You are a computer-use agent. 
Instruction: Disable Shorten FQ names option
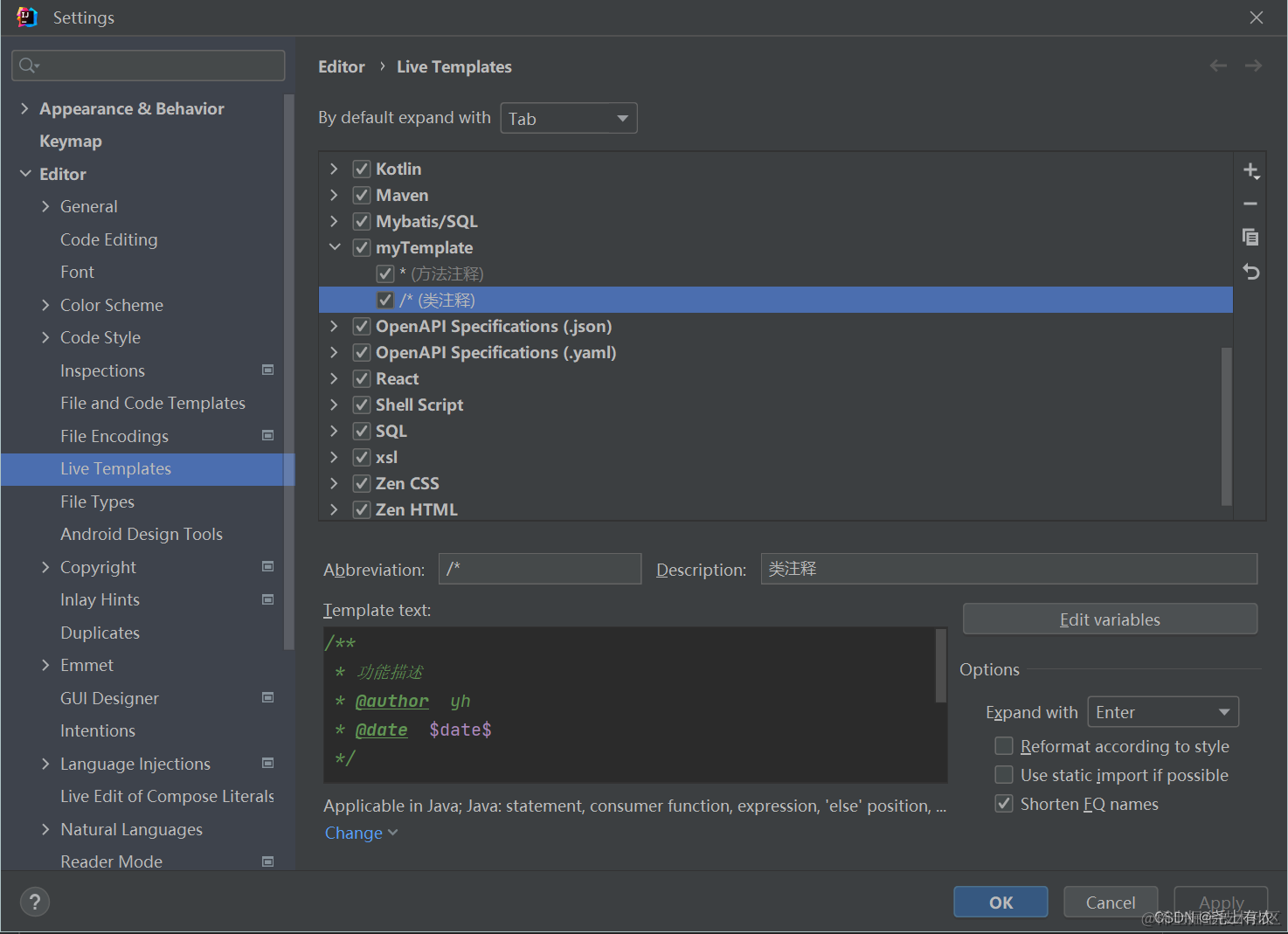click(x=1004, y=804)
